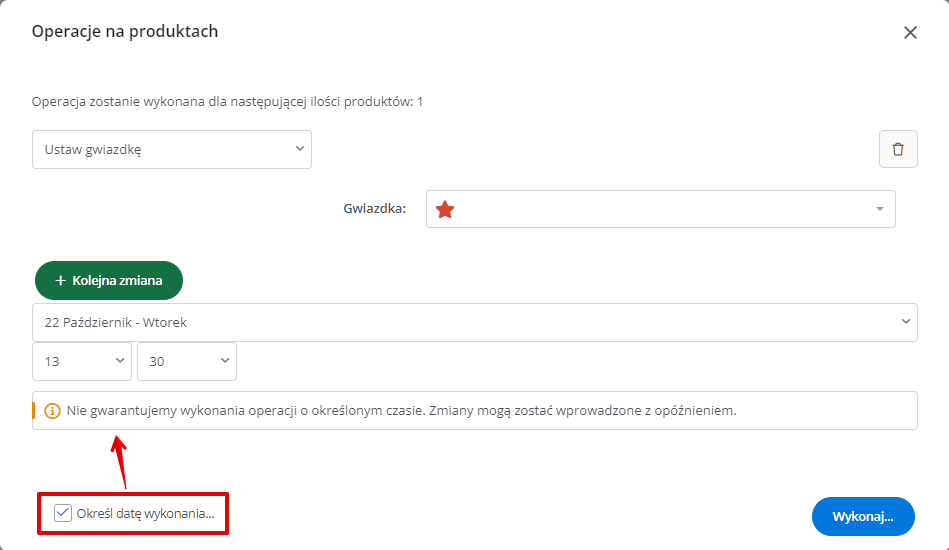Click the Określ datę wykonania label
This screenshot has width=949, height=550.
pyautogui.click(x=145, y=514)
